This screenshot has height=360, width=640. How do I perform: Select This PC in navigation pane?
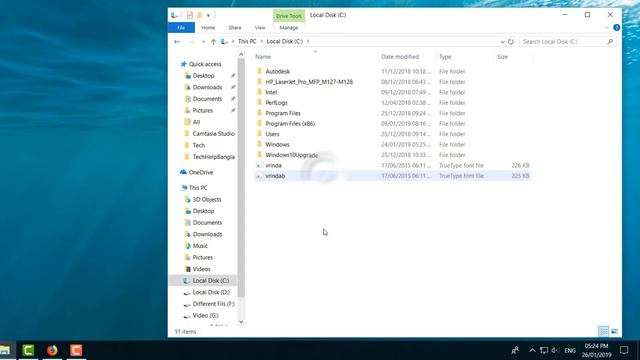click(x=198, y=188)
